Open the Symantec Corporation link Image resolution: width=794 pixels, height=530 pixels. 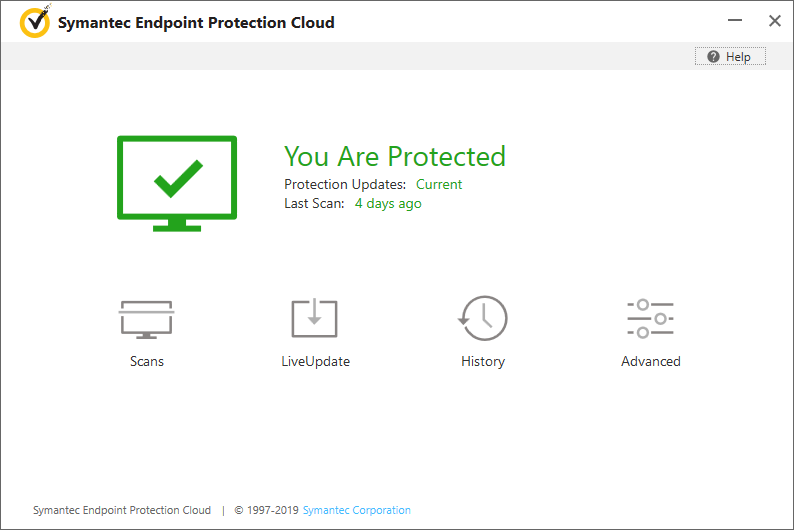[x=357, y=510]
